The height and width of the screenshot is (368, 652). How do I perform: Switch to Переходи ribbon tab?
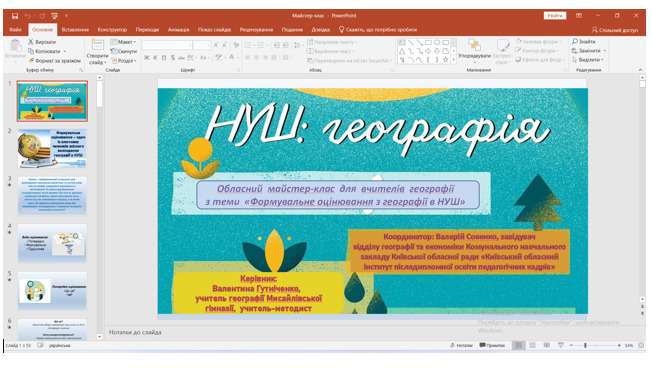(147, 30)
